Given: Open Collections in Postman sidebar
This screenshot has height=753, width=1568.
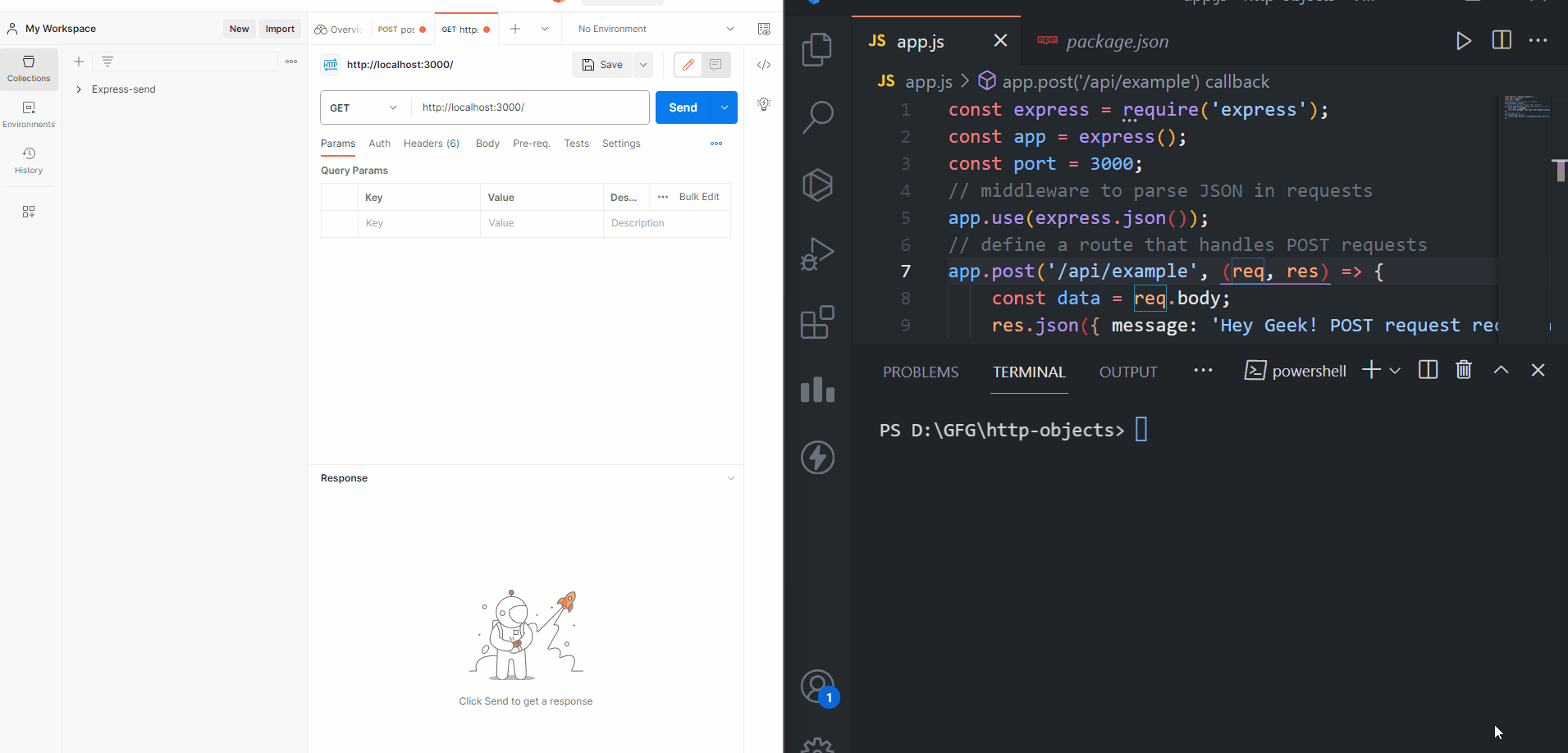Looking at the screenshot, I should click(29, 69).
